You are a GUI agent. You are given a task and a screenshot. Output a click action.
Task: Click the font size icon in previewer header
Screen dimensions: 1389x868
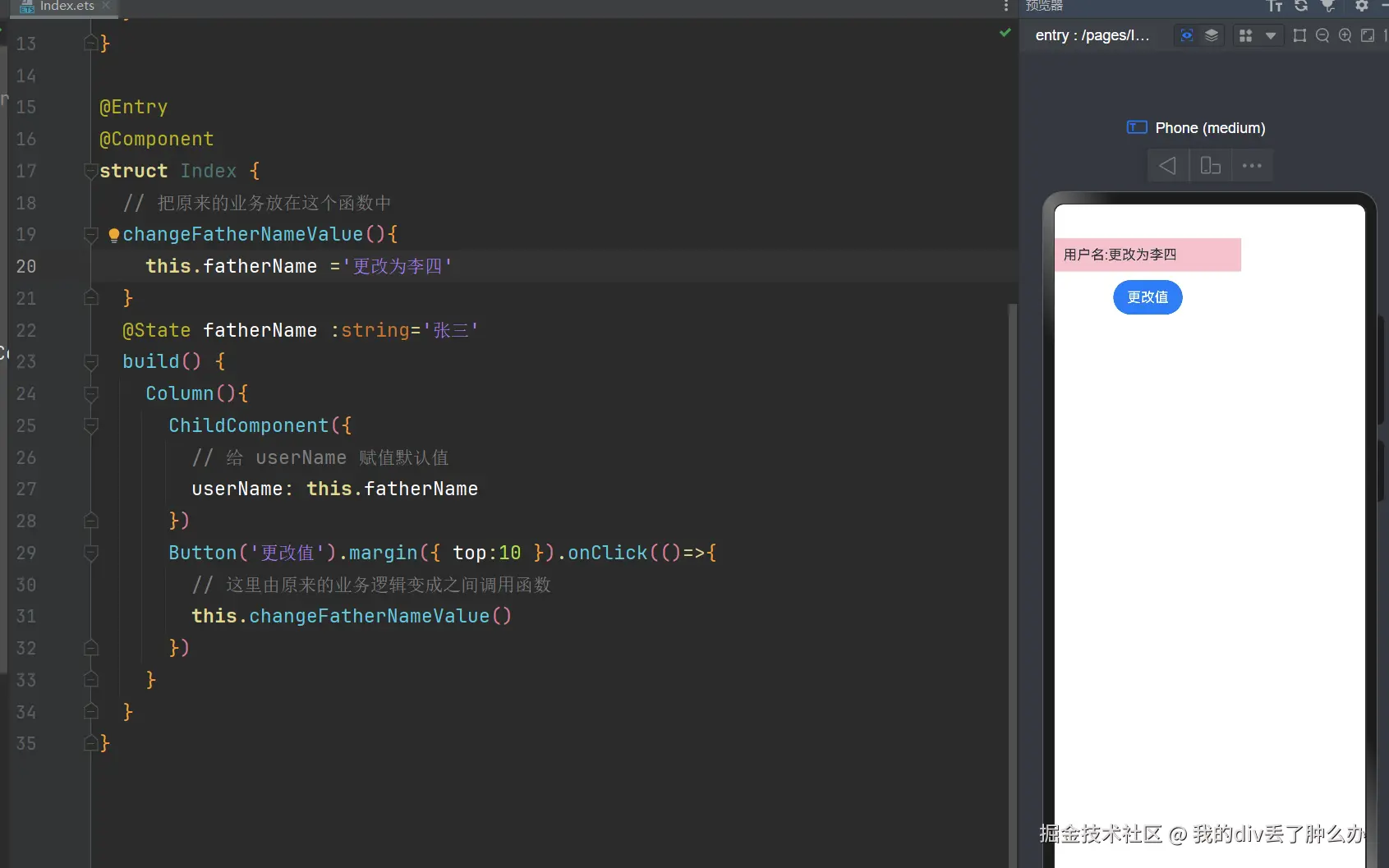(1275, 6)
